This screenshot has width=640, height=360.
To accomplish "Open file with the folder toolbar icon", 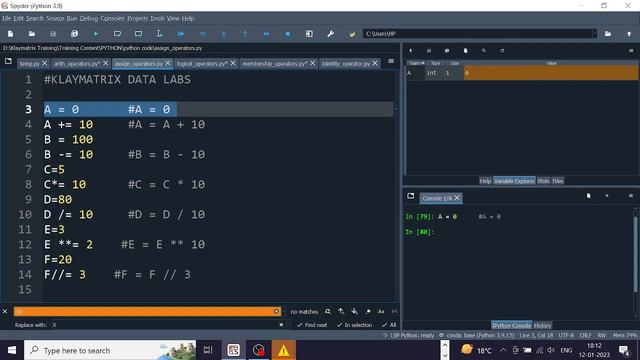I will pyautogui.click(x=32, y=34).
